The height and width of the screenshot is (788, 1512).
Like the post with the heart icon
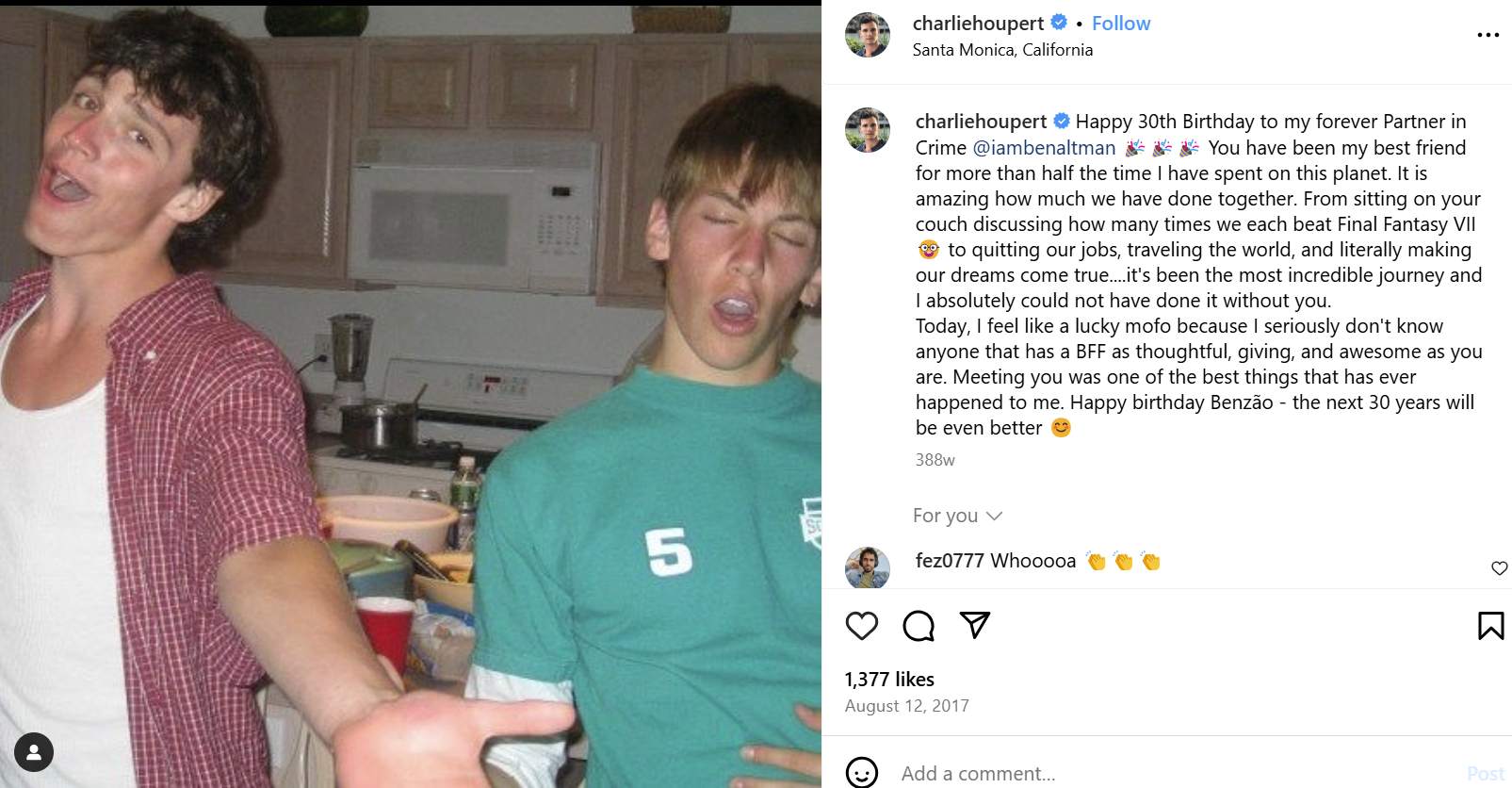coord(861,626)
